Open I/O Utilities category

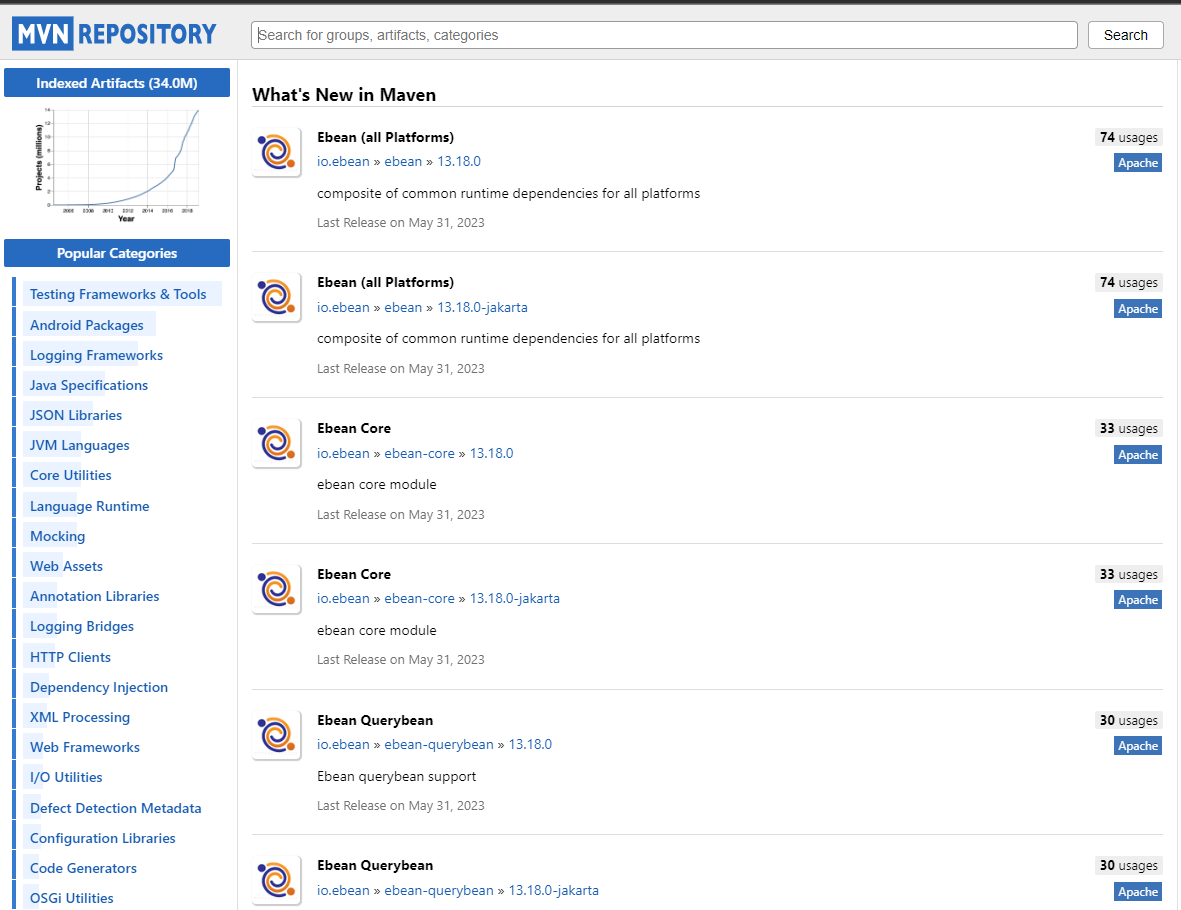pyautogui.click(x=66, y=777)
